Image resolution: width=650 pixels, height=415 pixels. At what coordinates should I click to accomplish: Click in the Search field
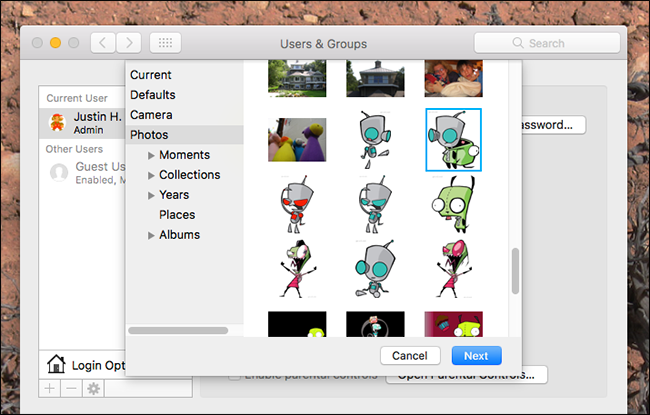(547, 43)
